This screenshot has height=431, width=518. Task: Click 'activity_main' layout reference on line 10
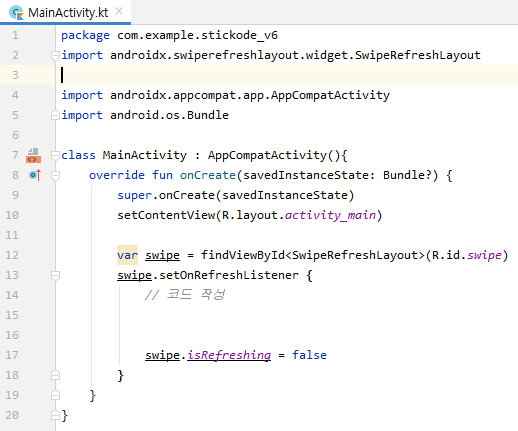tap(330, 215)
